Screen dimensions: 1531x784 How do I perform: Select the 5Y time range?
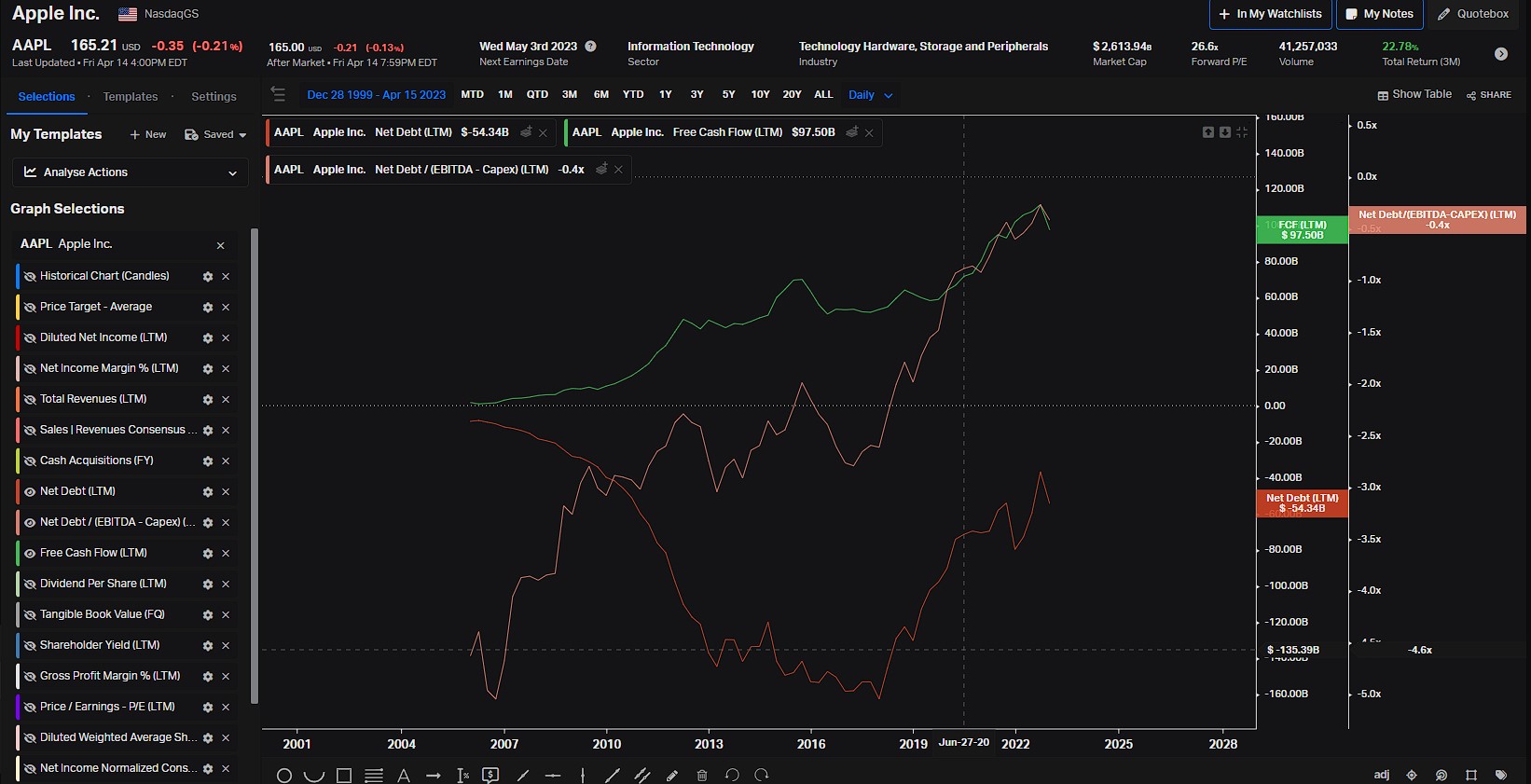(x=728, y=94)
